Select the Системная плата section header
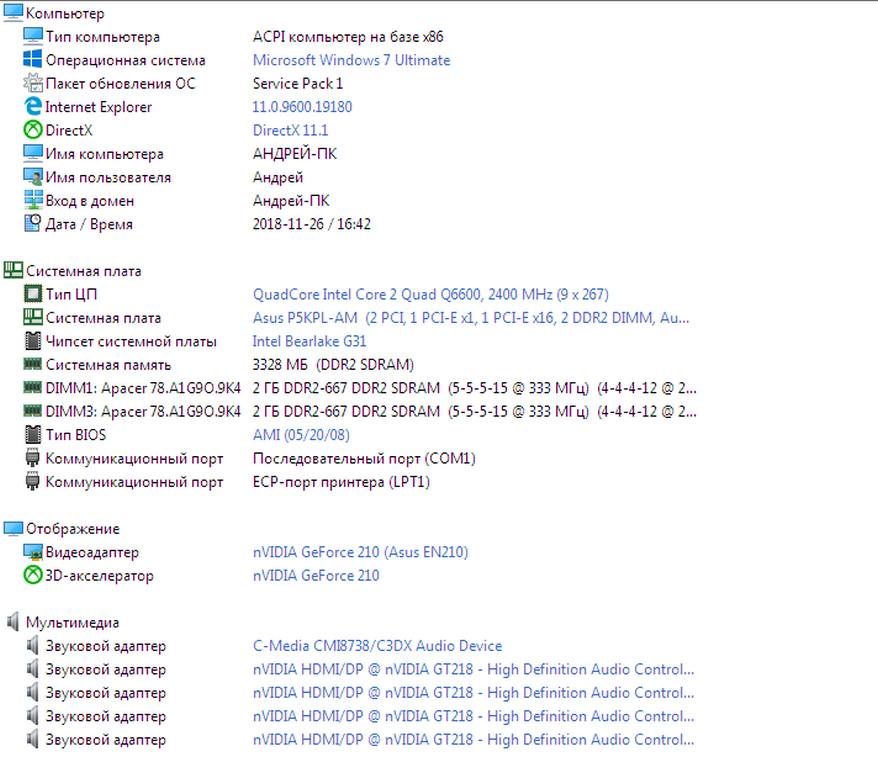Image resolution: width=878 pixels, height=768 pixels. click(84, 271)
